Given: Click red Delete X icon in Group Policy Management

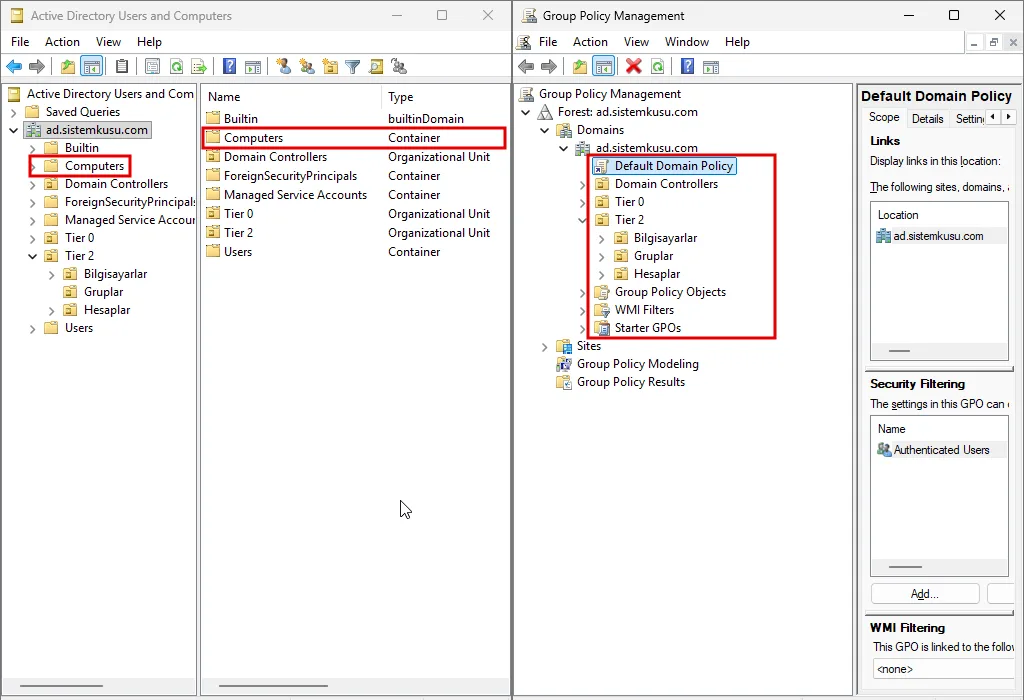Looking at the screenshot, I should click(633, 66).
